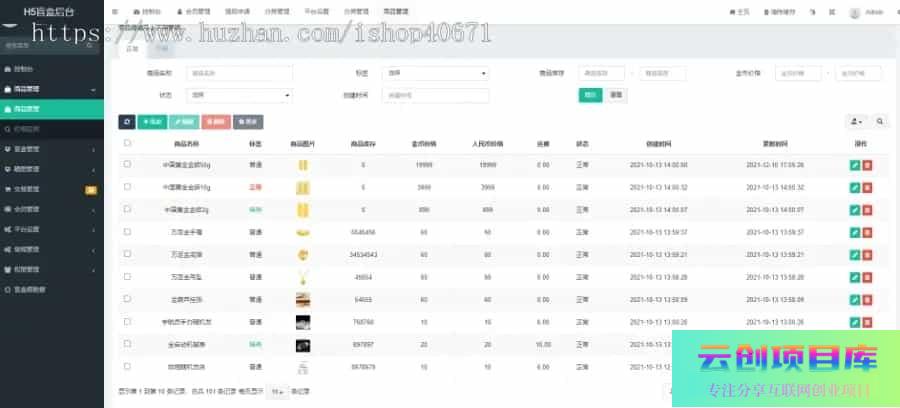Click the magnifier search icon right of the table toolbar
Viewport: 900px width, 408px height.
pyautogui.click(x=880, y=122)
